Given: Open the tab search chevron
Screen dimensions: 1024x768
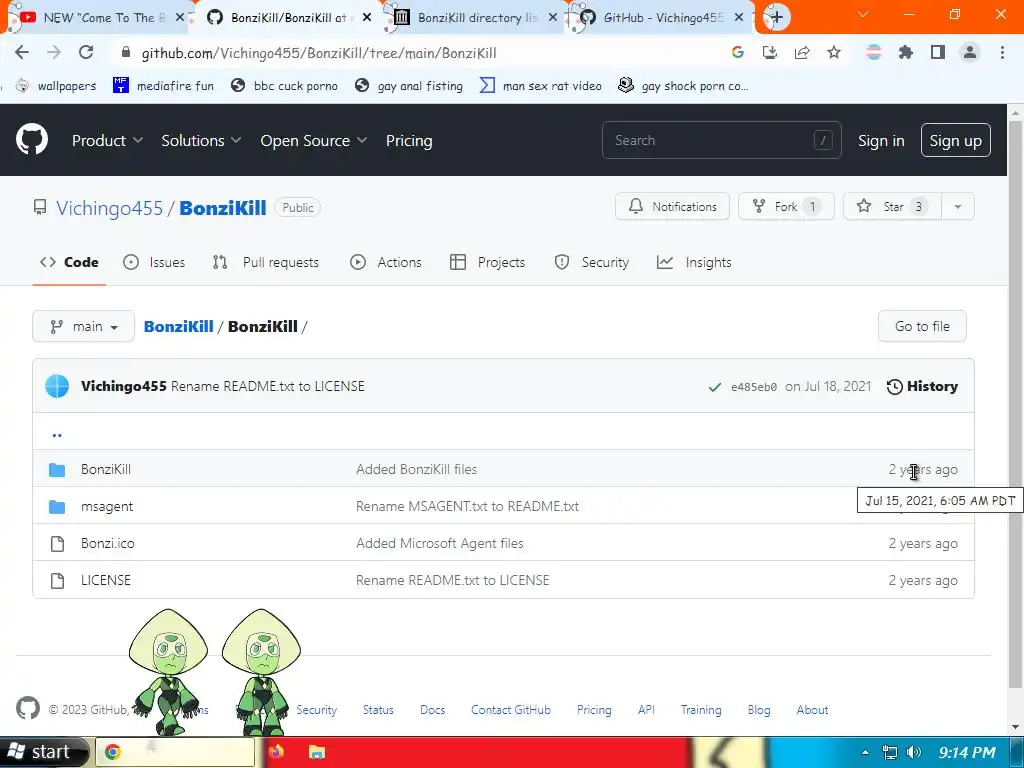Looking at the screenshot, I should (x=863, y=14).
